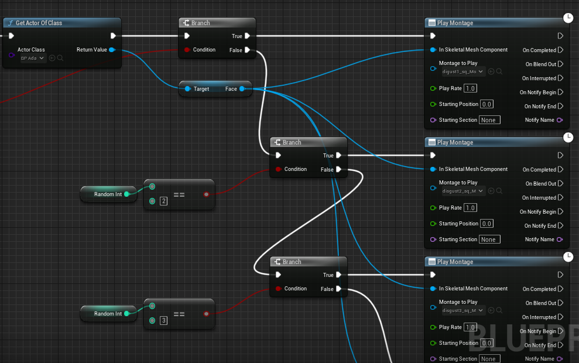Click On Blend Out pin of disgust3 Play Montage

[x=561, y=303]
